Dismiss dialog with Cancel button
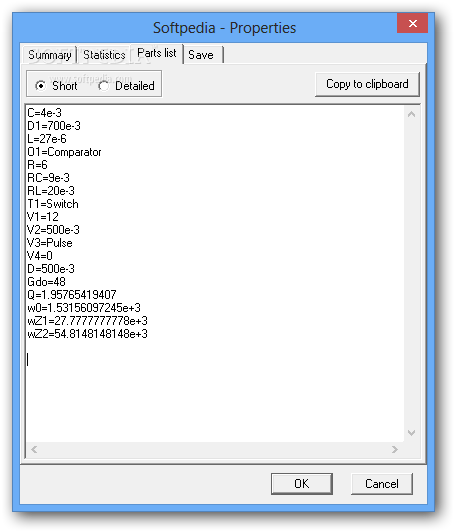The image size is (455, 532). click(x=382, y=483)
